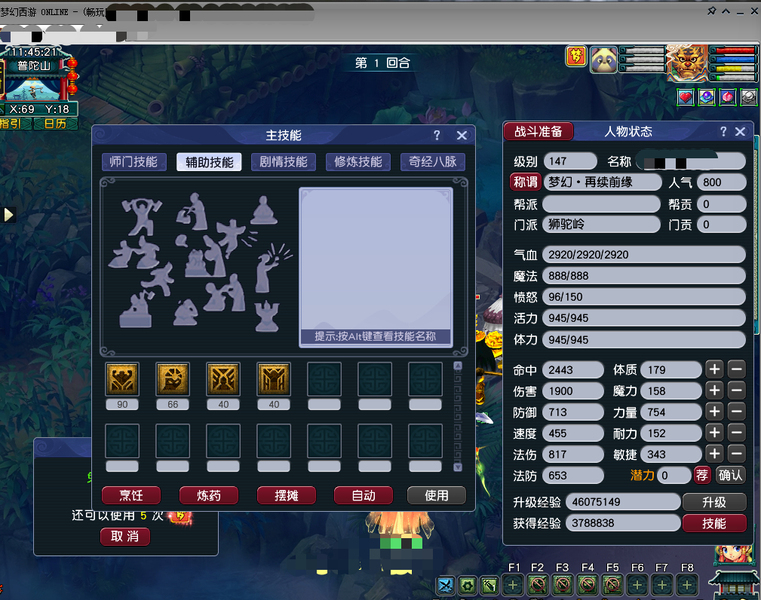The image size is (761, 600).
Task: Increase 力量 with the plus button
Action: click(714, 412)
